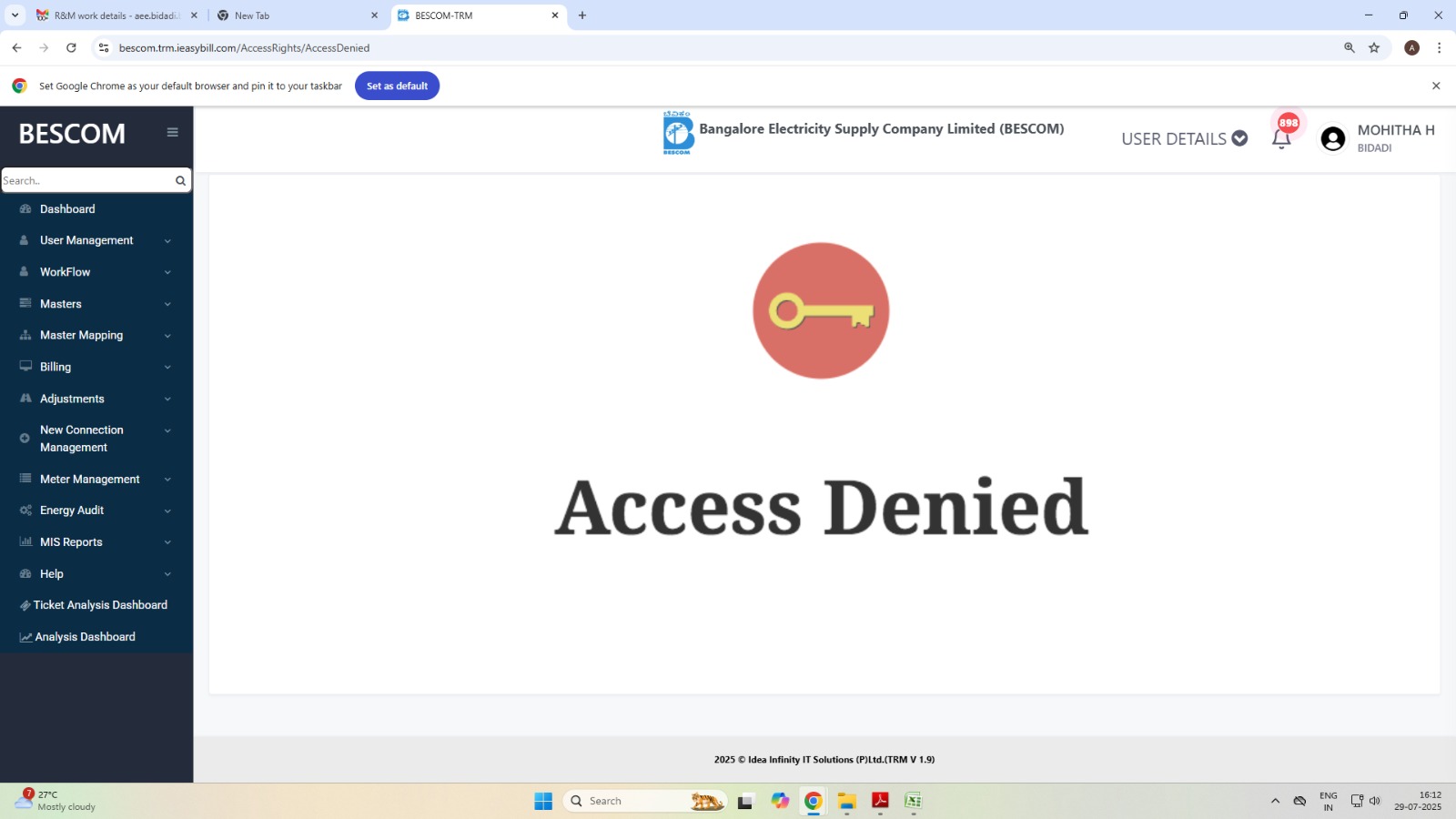Click the Masters list icon
Image resolution: width=1456 pixels, height=819 pixels.
click(x=25, y=303)
